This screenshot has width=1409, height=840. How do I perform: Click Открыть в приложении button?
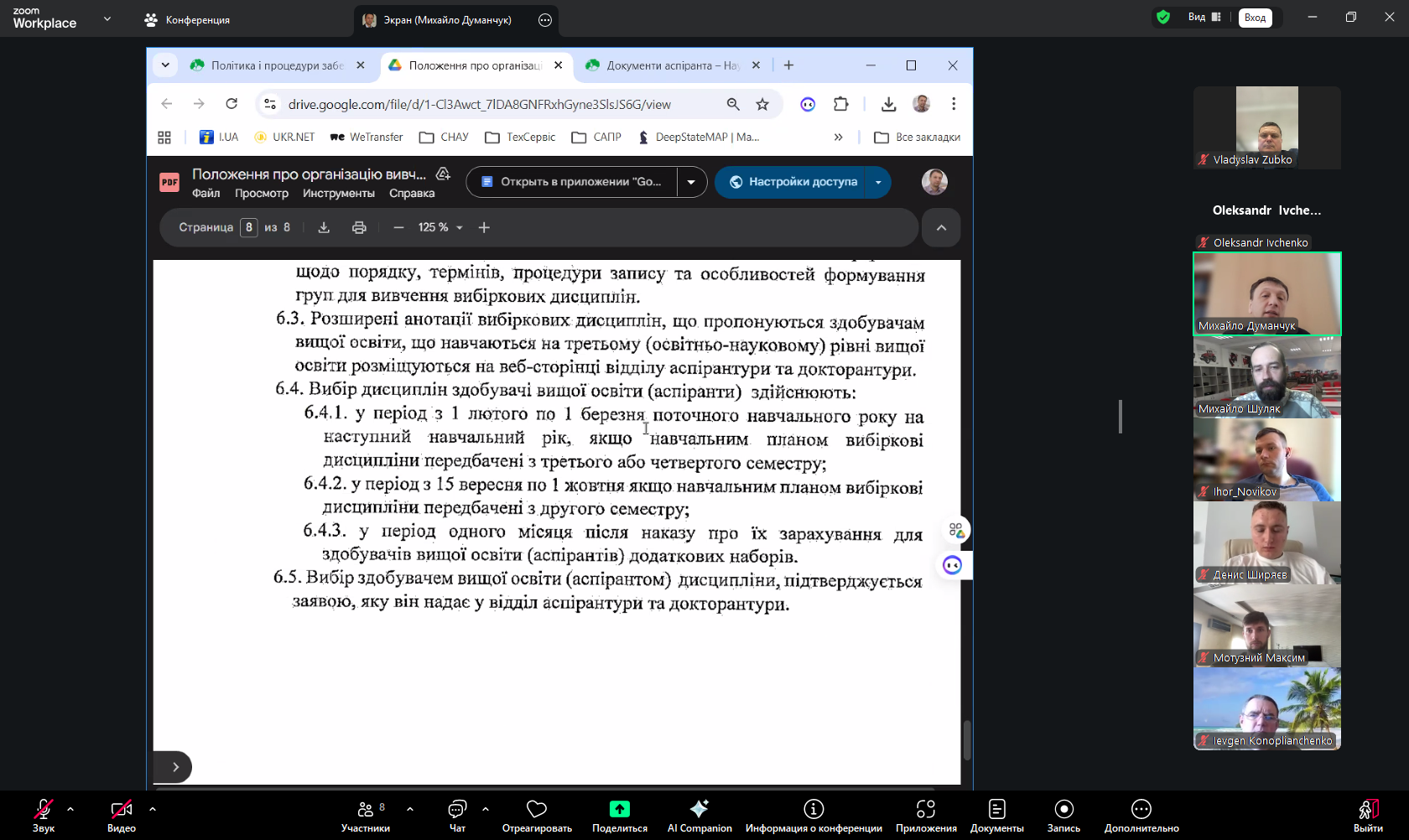click(572, 182)
